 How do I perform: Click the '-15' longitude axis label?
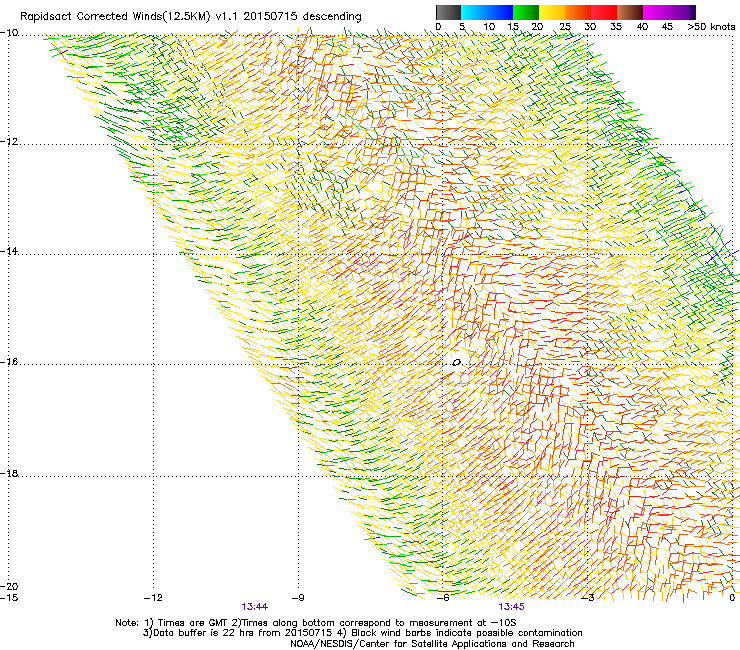coord(9,598)
